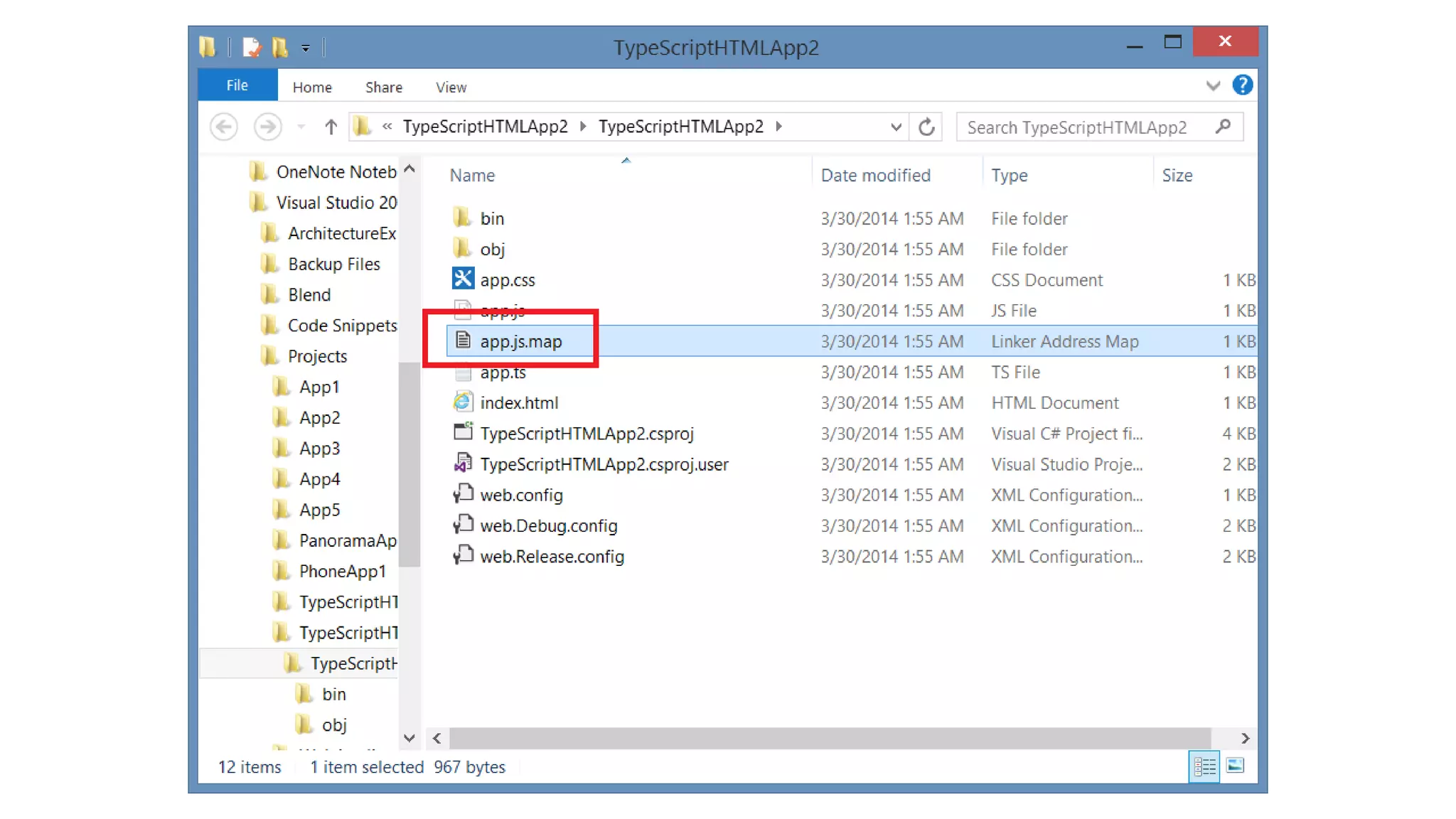
Task: Select the web.Debug.config file icon
Action: 463,524
